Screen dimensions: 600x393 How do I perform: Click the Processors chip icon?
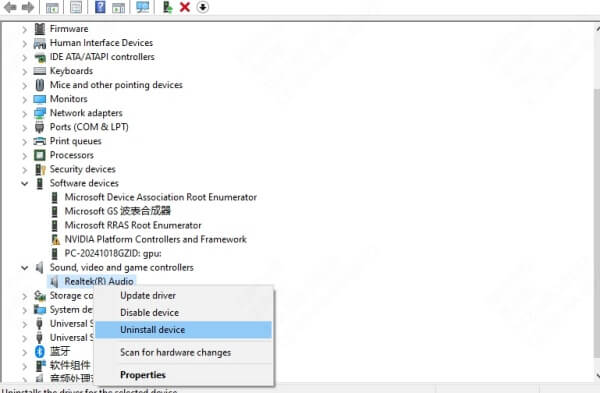40,155
